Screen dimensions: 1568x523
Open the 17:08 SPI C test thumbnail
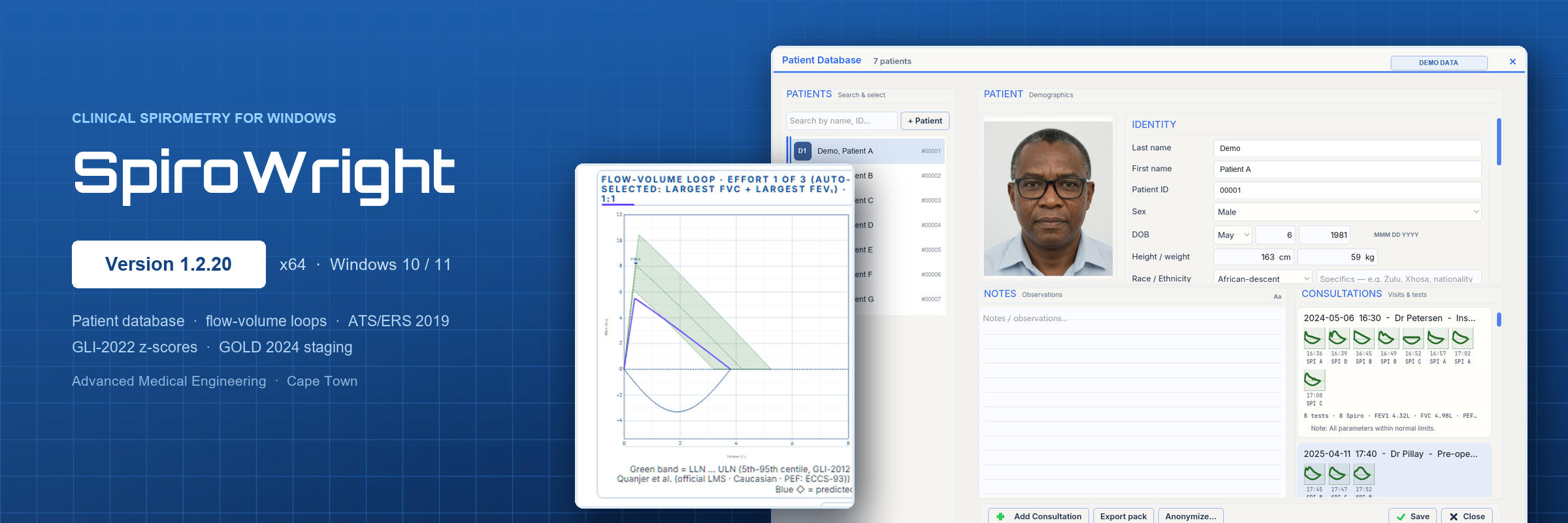pyautogui.click(x=1313, y=380)
